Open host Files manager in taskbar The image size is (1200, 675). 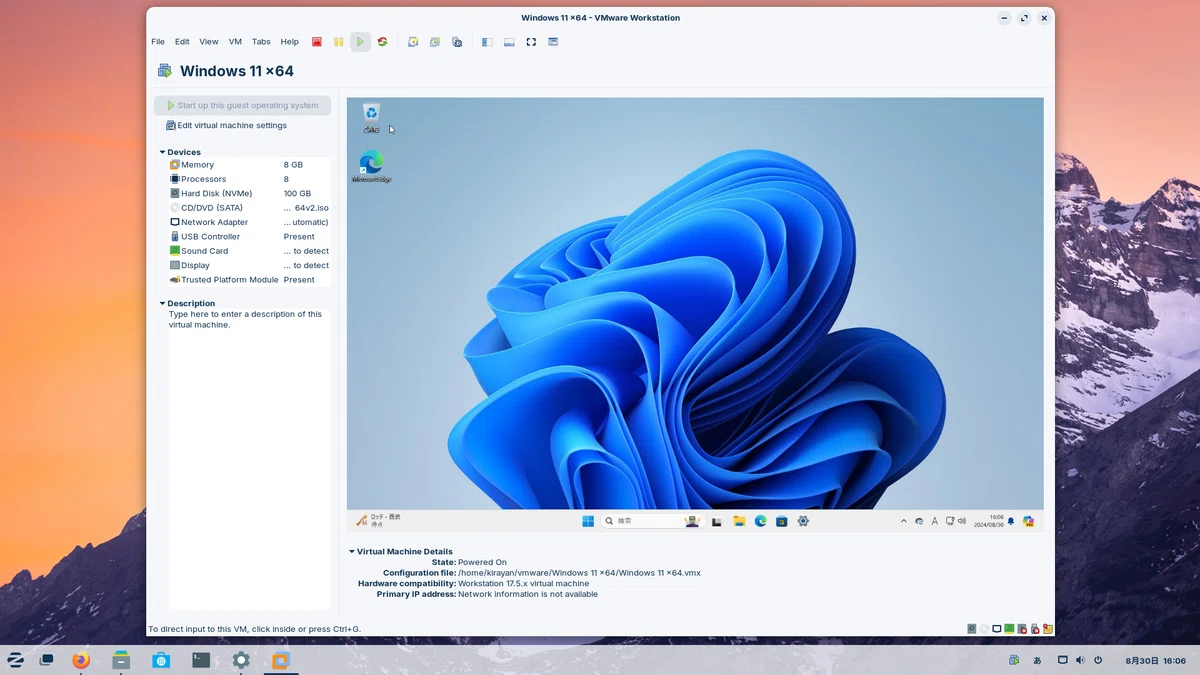coord(121,660)
